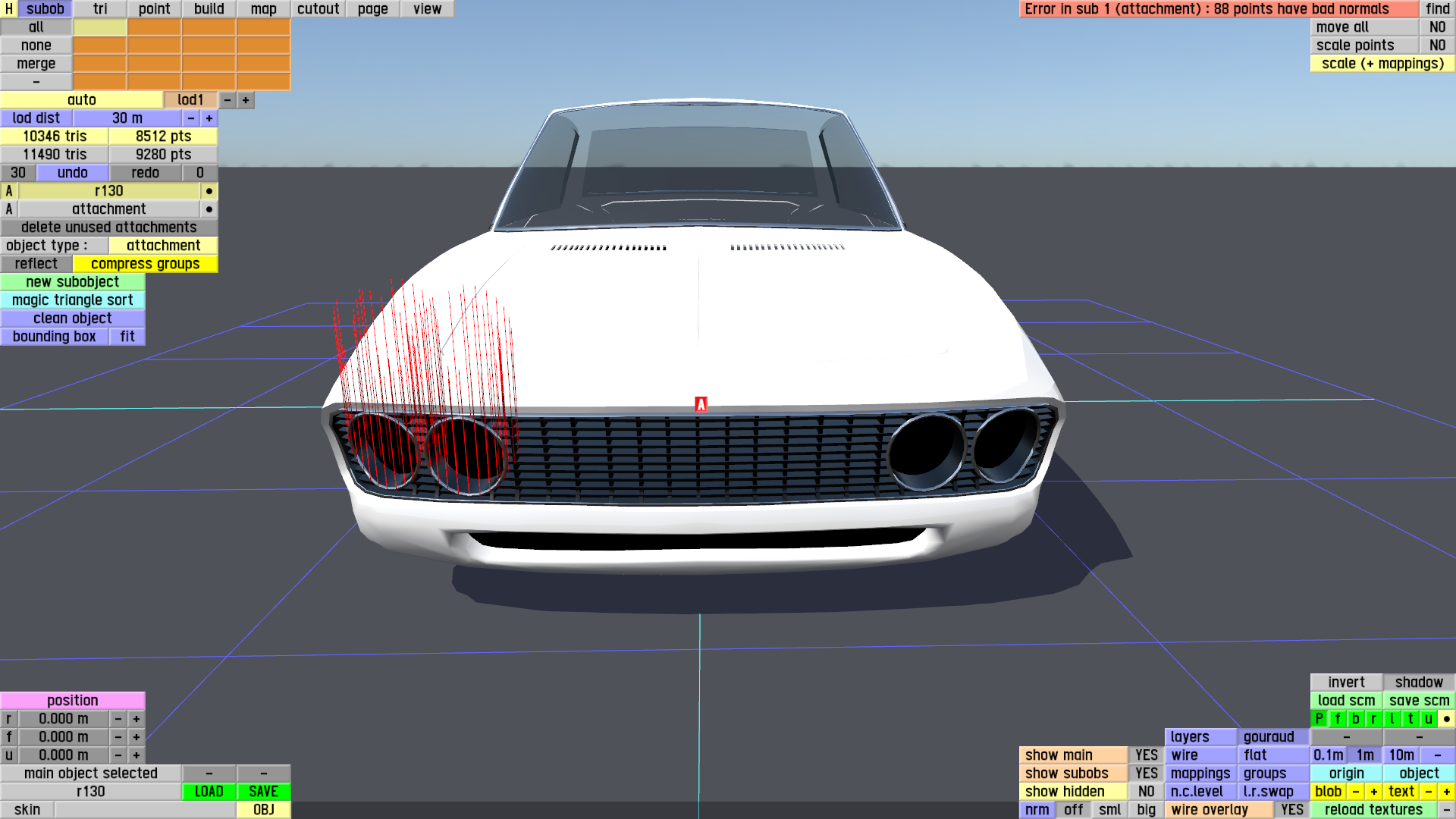Click the bullet dot beside attachment row
The image size is (1456, 819).
pyautogui.click(x=209, y=209)
